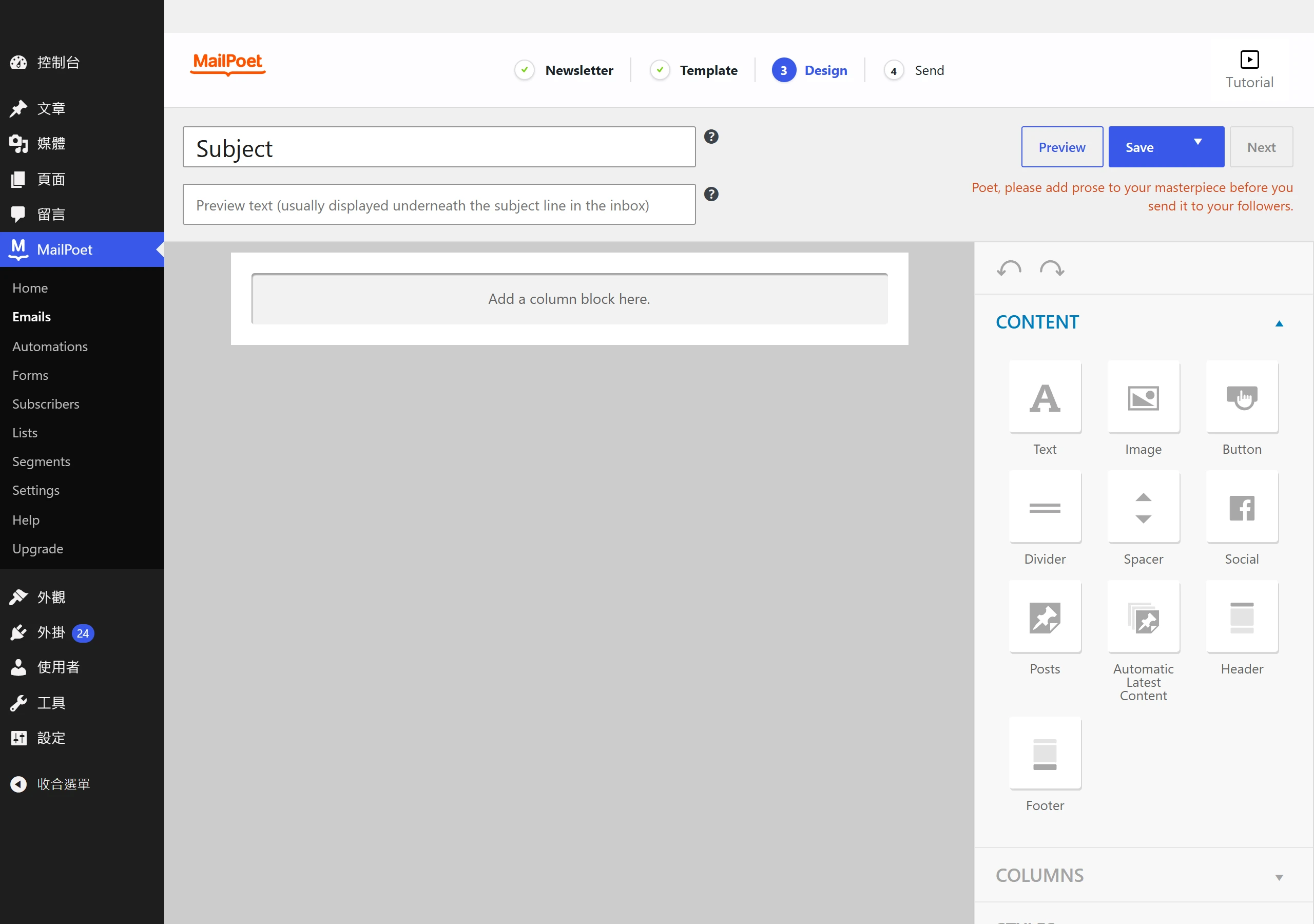Viewport: 1314px width, 924px height.
Task: Expand the COLUMNS section
Action: coord(1279,877)
